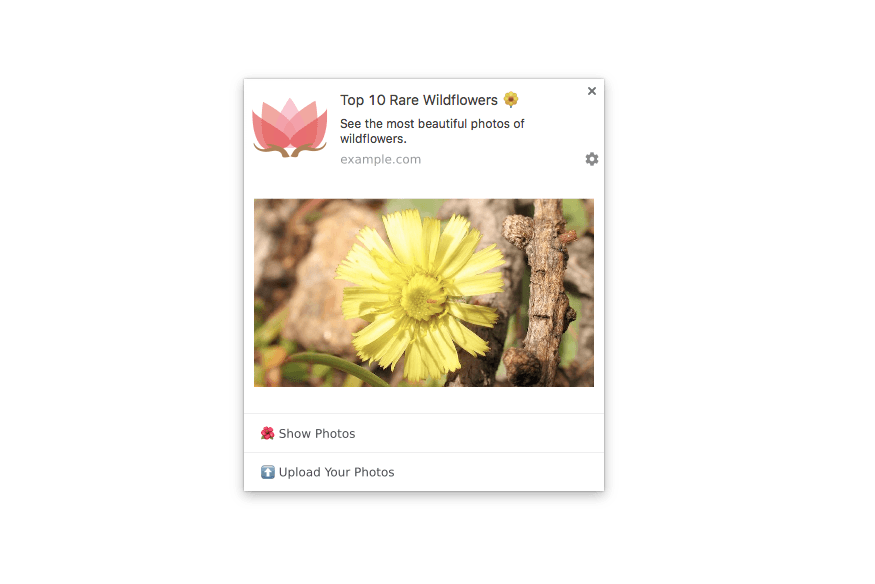Click the example.com source link
Screen dimensions: 875x584
tap(381, 160)
